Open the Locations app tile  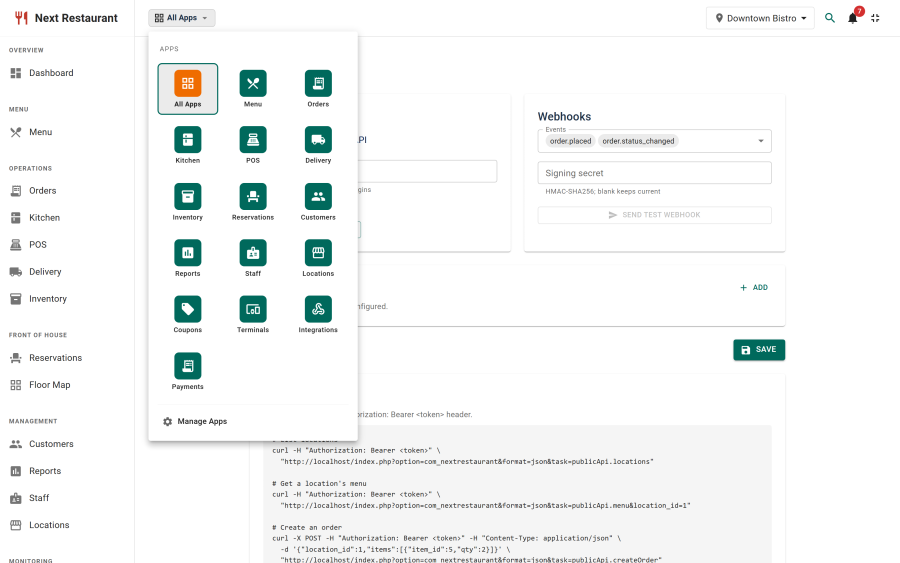coord(318,258)
